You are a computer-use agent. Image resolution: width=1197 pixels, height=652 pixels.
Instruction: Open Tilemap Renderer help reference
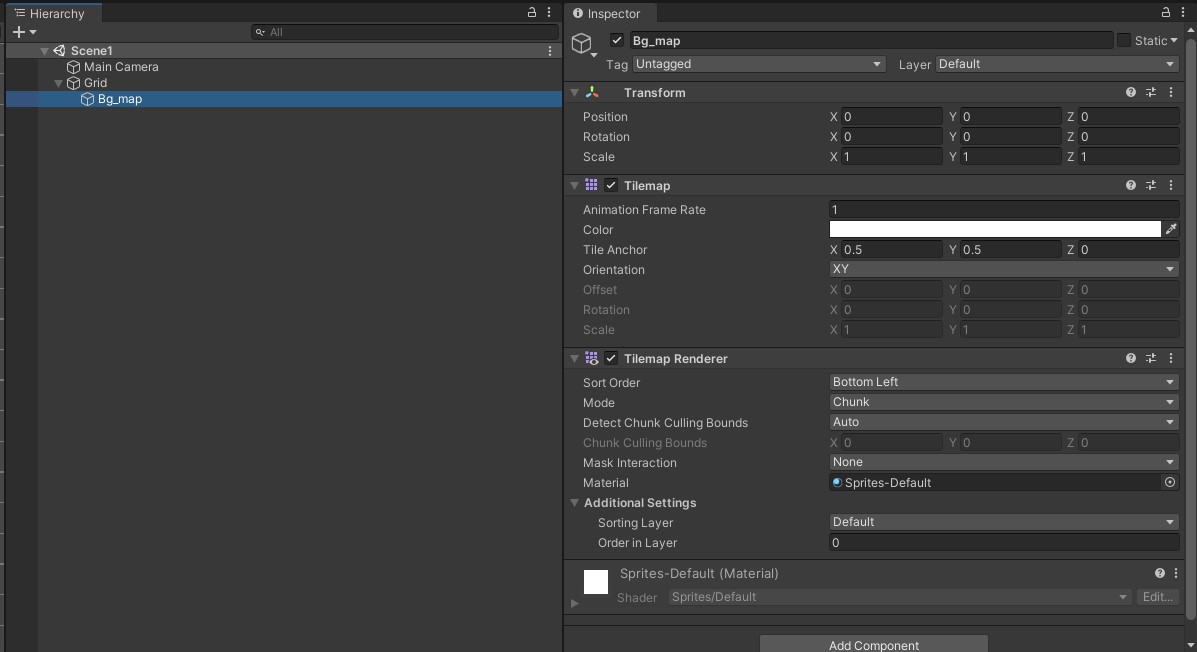click(1131, 358)
